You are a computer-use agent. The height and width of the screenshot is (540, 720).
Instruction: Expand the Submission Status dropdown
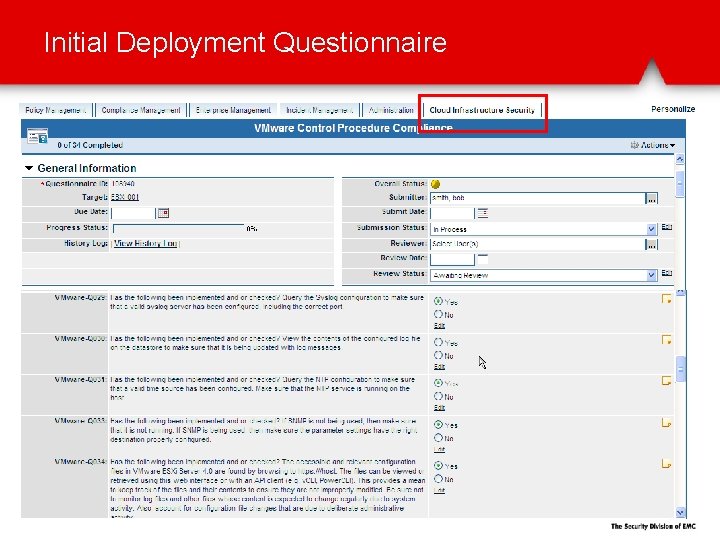coord(652,229)
